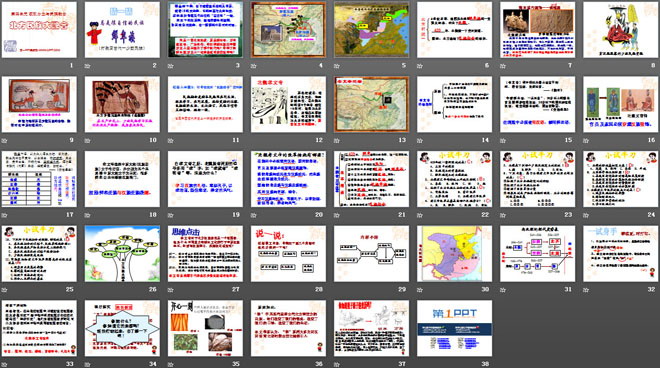Select the title slide thumbnail numbered 1
The width and height of the screenshot is (660, 368).
pos(39,29)
